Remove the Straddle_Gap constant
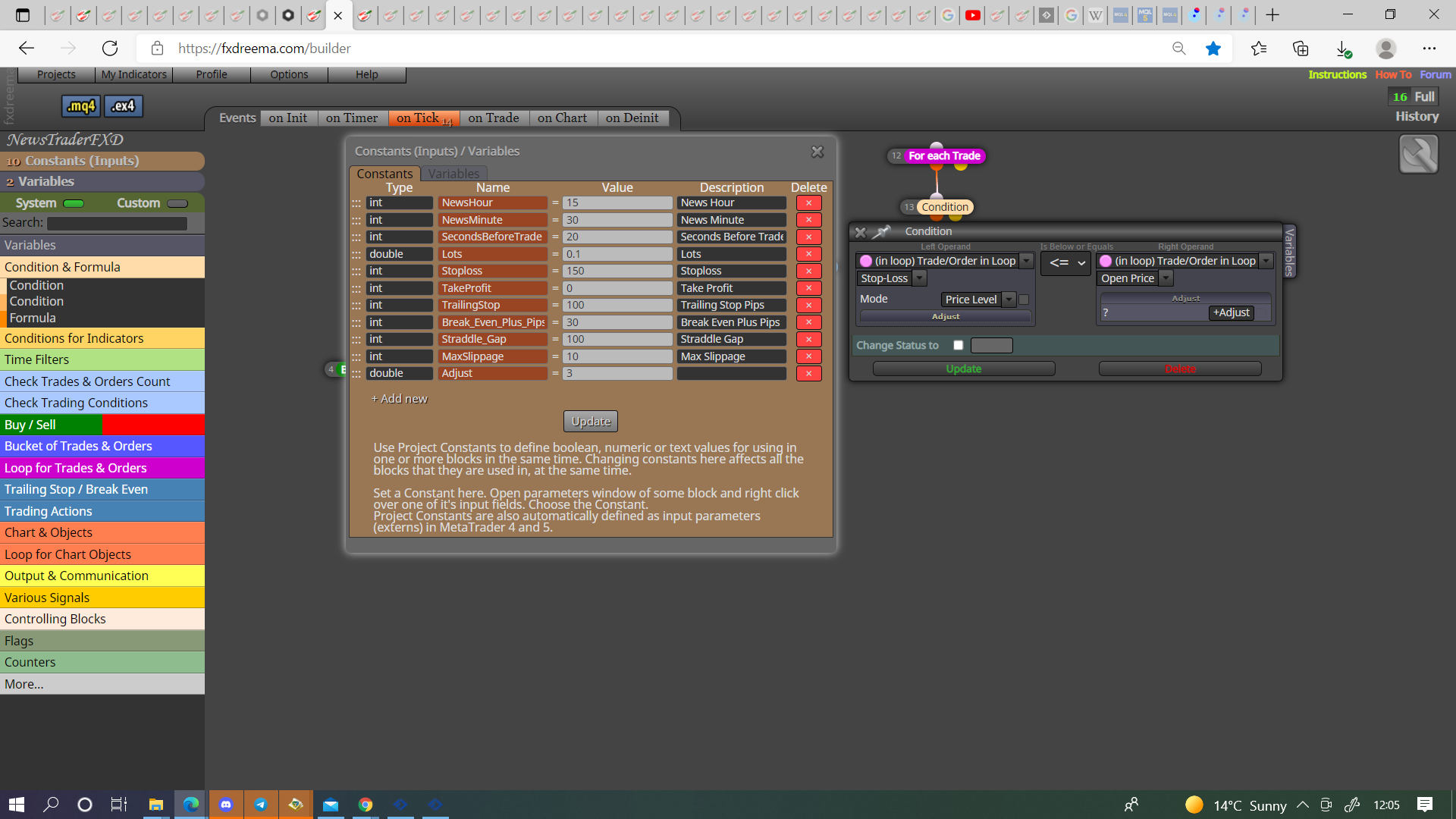Image resolution: width=1456 pixels, height=819 pixels. click(x=808, y=340)
